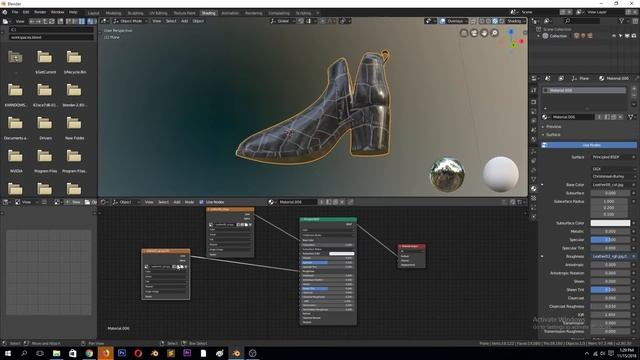The height and width of the screenshot is (360, 640).
Task: Open the Render properties tab icon
Action: (x=533, y=102)
